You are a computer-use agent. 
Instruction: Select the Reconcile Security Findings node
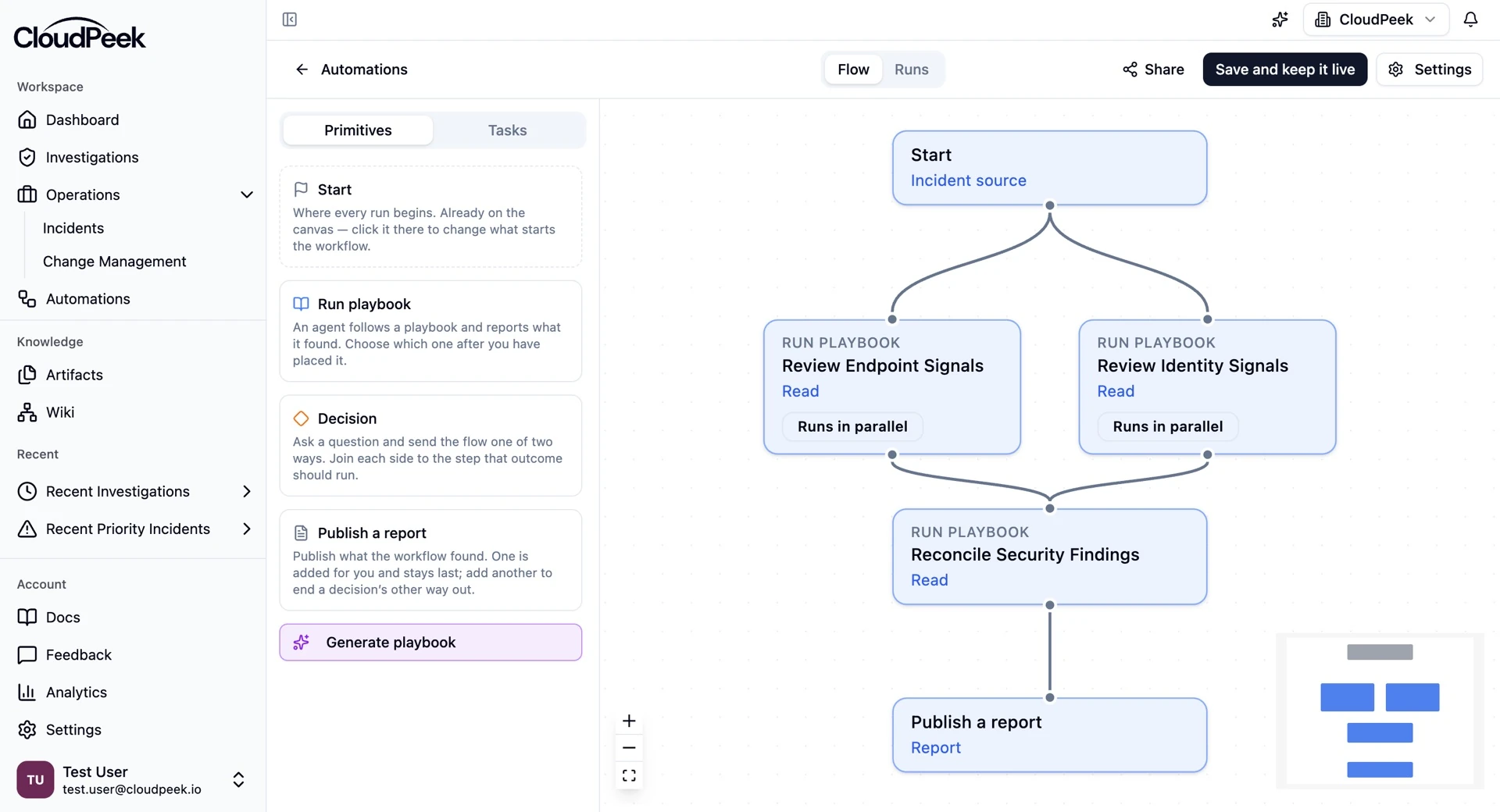[x=1049, y=557]
